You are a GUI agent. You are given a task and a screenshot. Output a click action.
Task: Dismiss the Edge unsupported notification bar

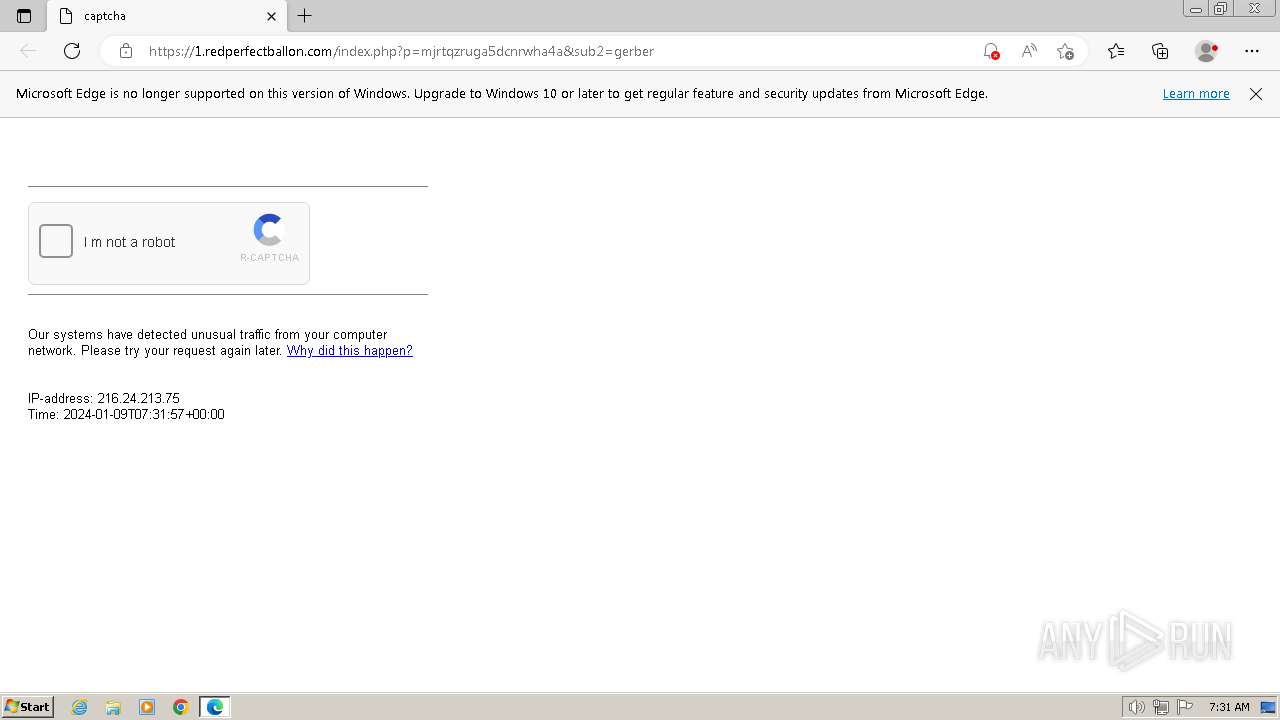click(x=1256, y=94)
